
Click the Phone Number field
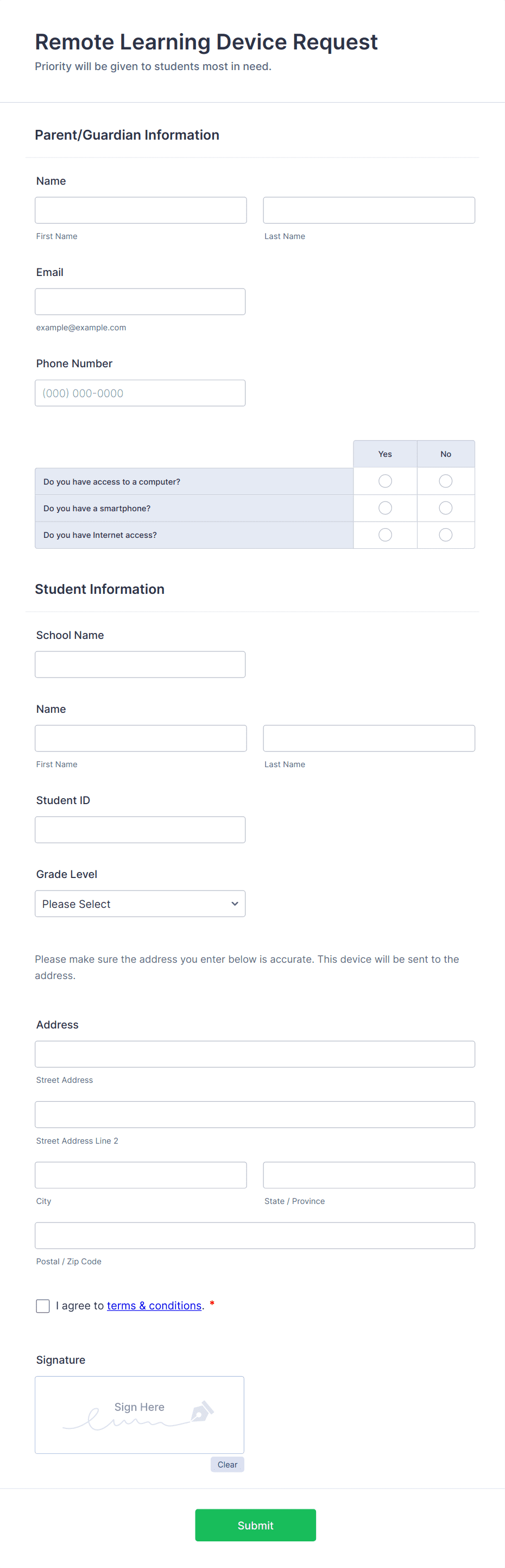pos(140,393)
